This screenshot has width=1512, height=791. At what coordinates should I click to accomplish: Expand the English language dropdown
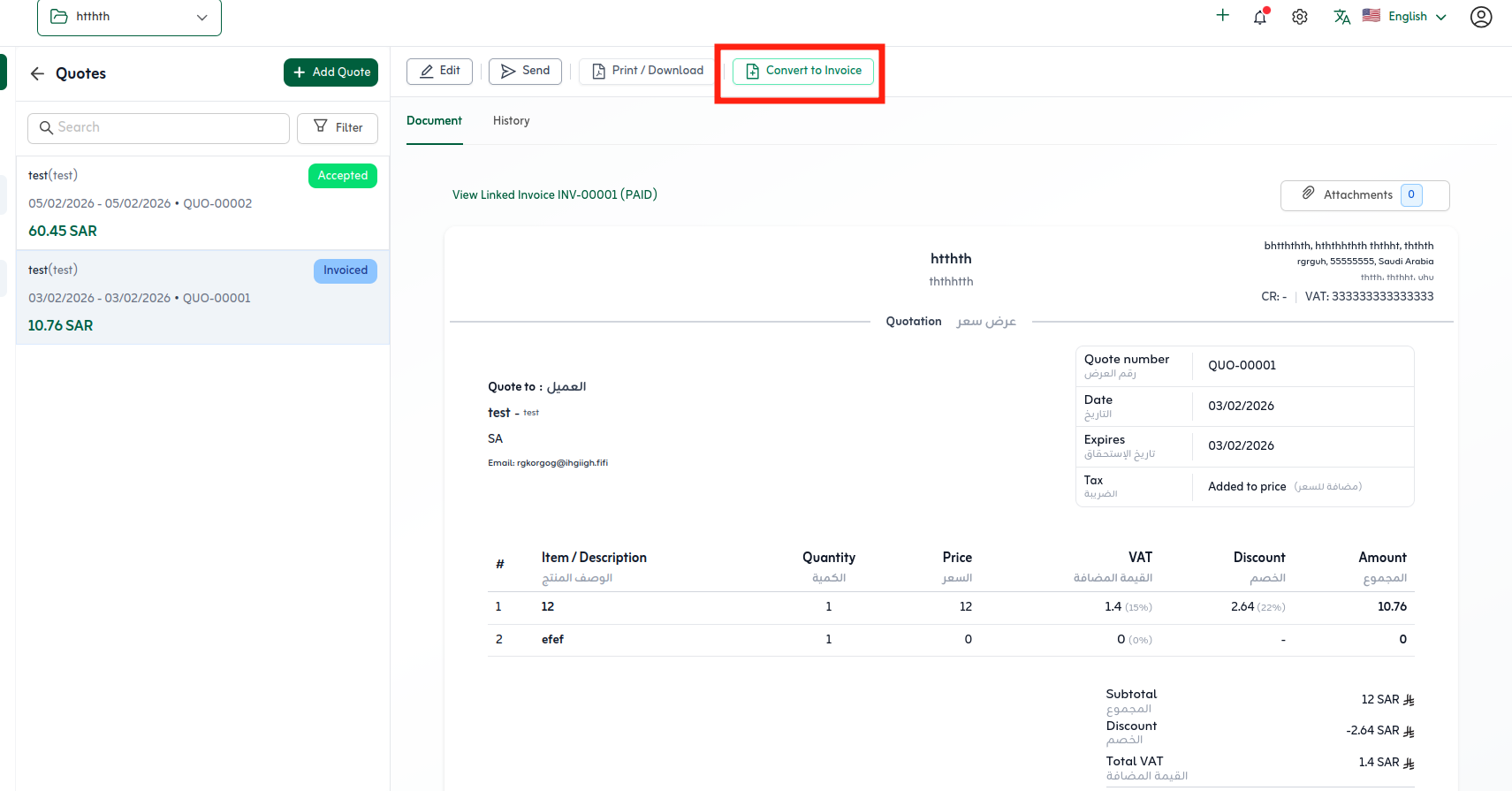click(x=1417, y=17)
